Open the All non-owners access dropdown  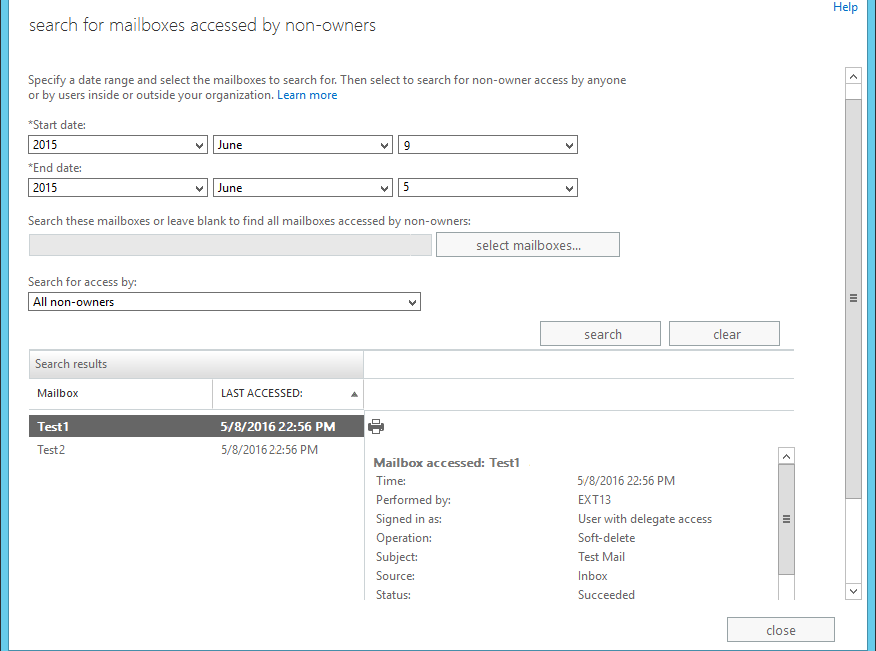tap(224, 302)
